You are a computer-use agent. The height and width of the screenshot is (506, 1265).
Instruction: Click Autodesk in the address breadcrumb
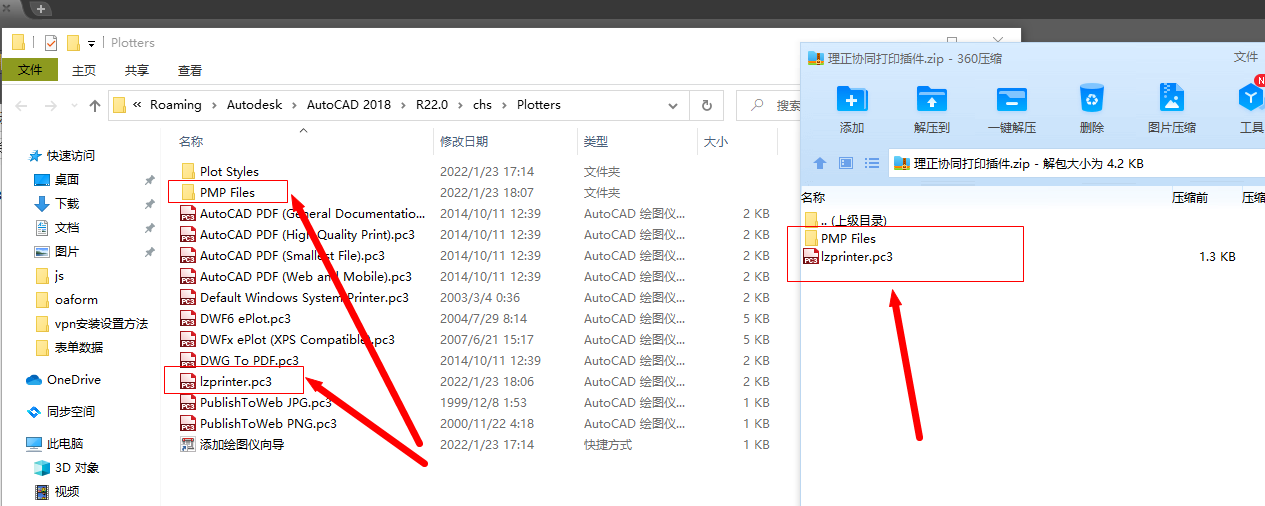click(x=254, y=105)
